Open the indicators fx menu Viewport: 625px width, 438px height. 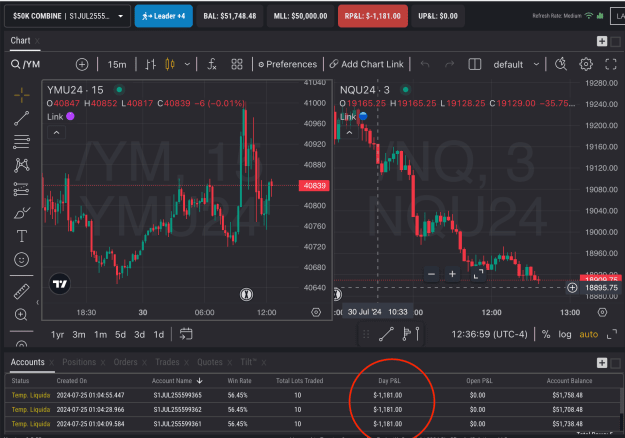click(x=212, y=64)
